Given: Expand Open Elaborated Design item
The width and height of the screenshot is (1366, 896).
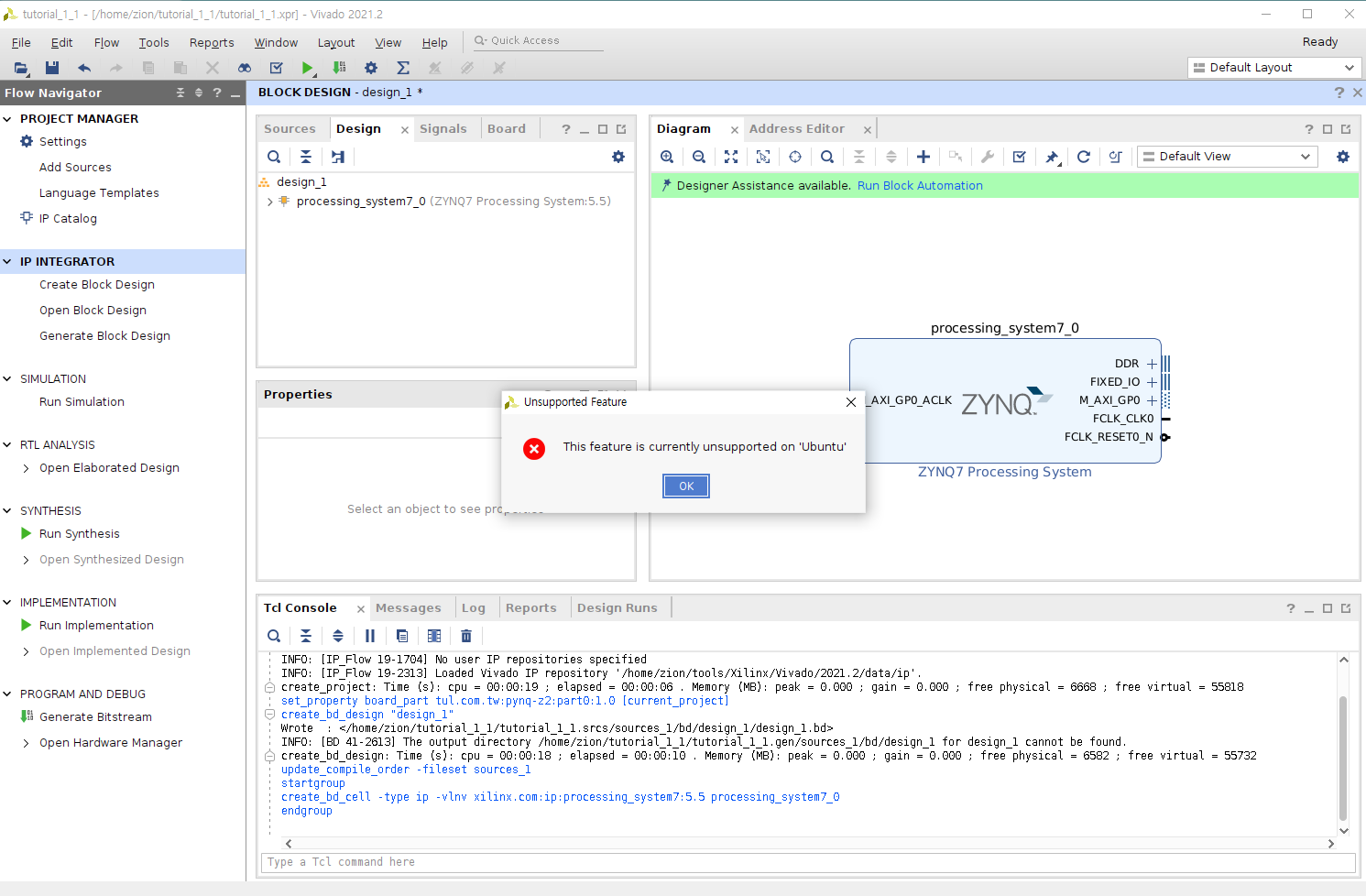Looking at the screenshot, I should 26,468.
